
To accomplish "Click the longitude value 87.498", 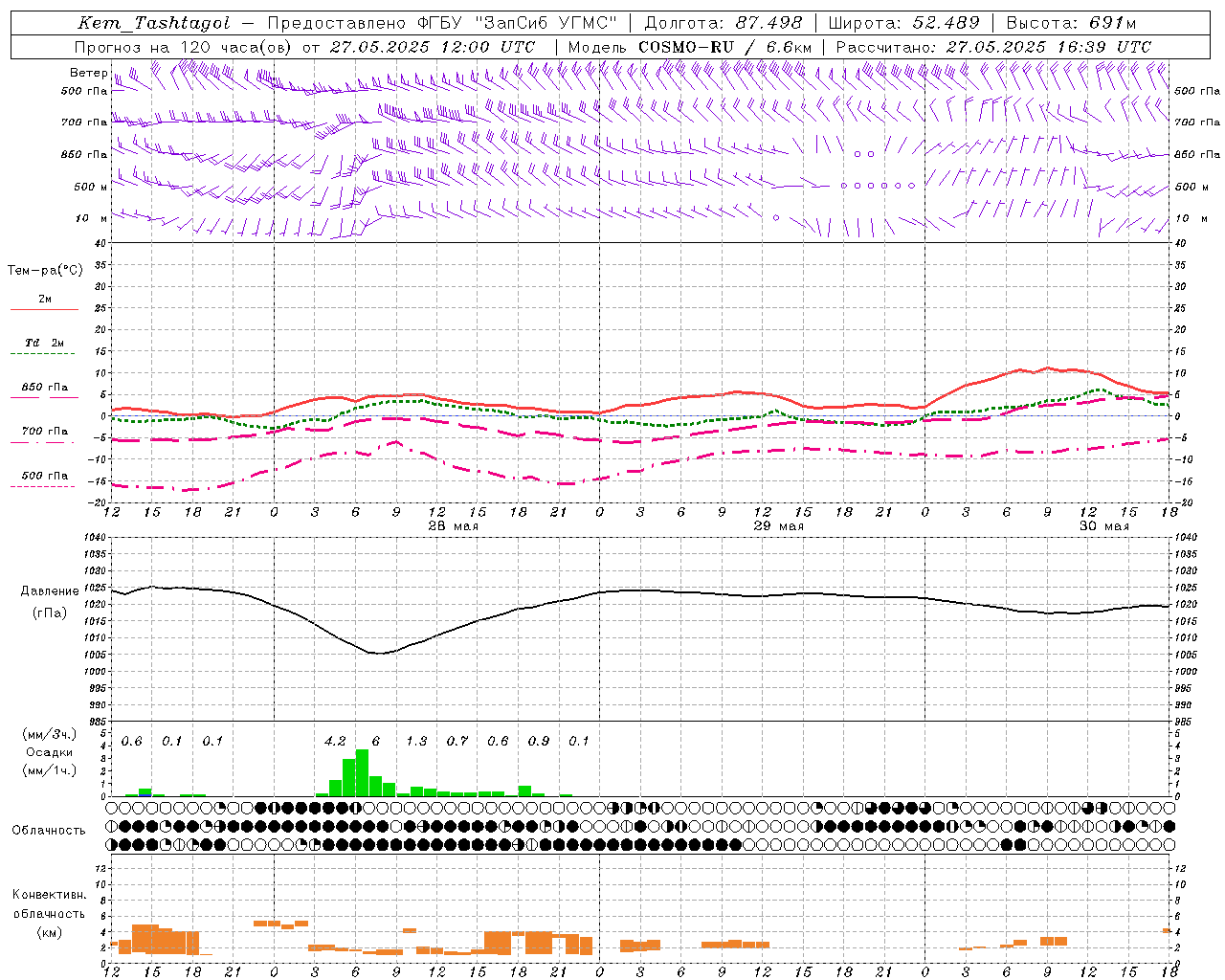I will pos(769,23).
